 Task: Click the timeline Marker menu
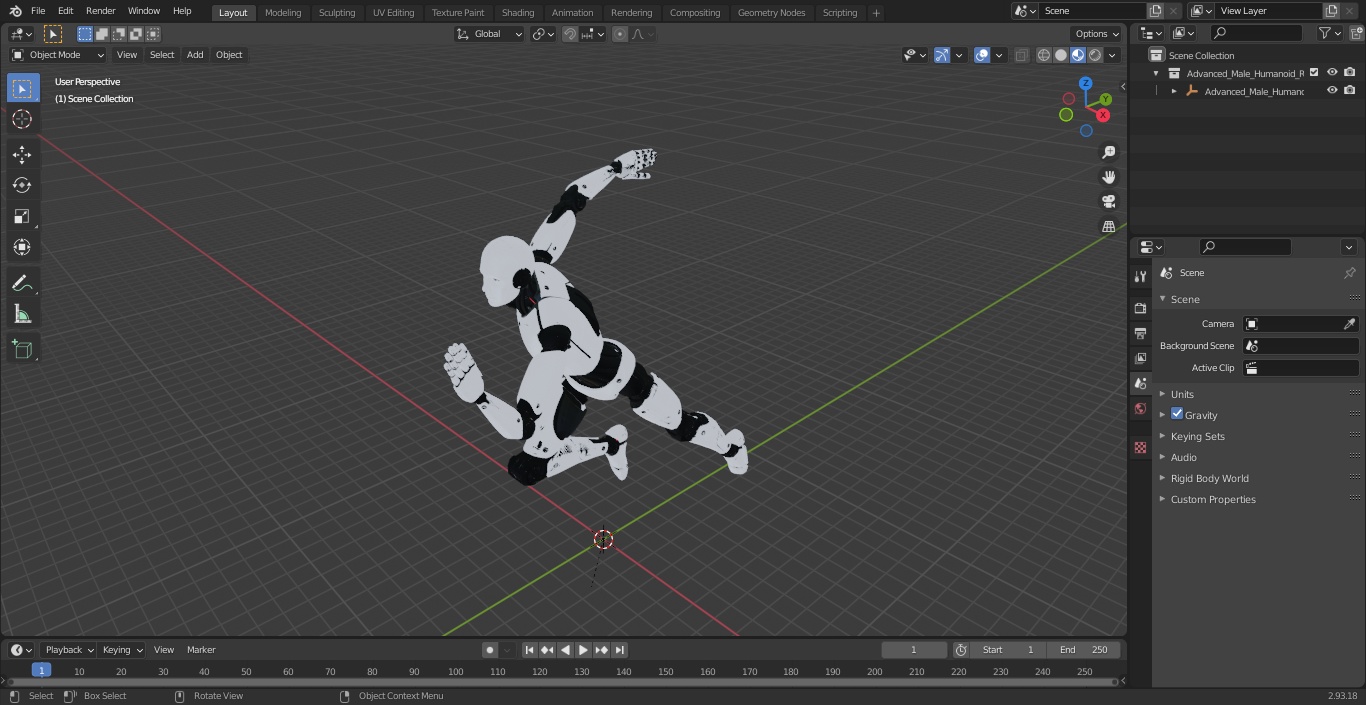tap(201, 650)
